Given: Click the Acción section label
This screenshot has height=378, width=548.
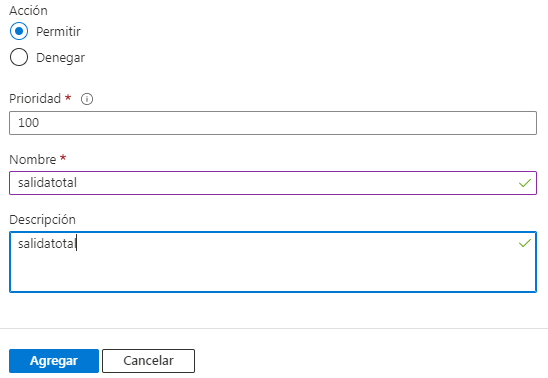Looking at the screenshot, I should point(28,11).
